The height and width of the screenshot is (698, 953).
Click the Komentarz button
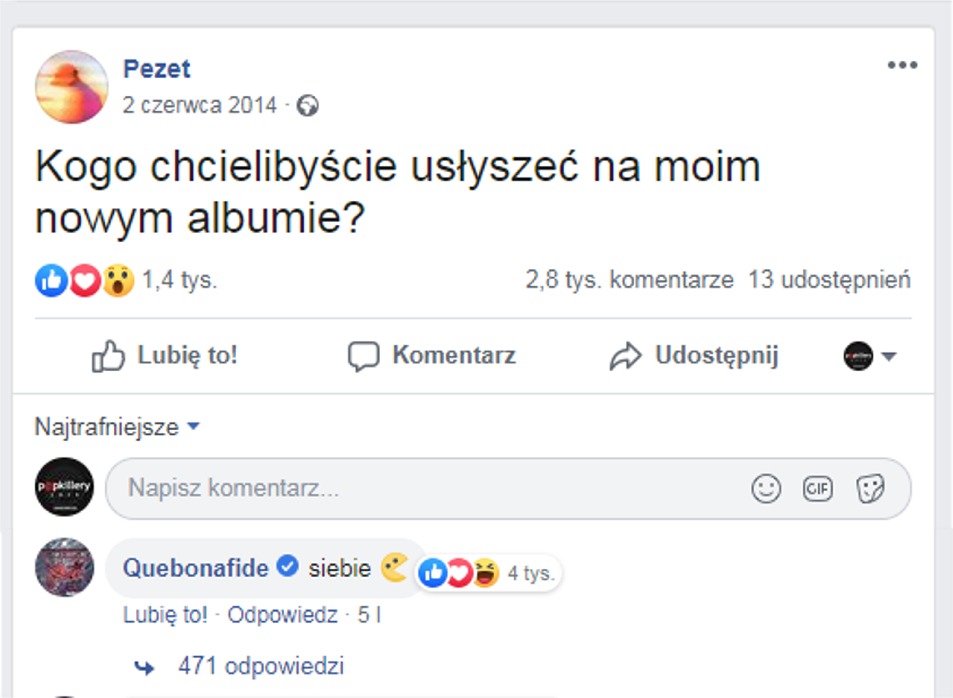click(432, 356)
